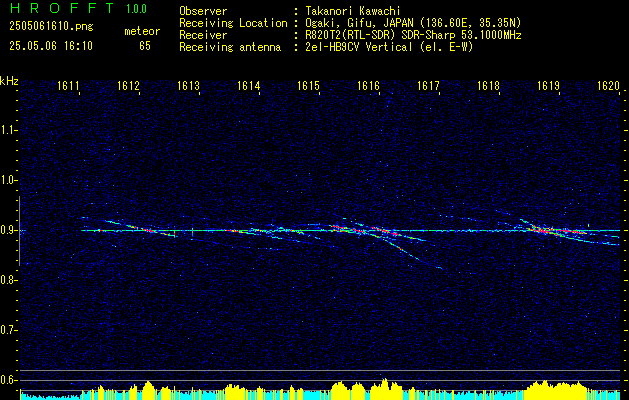
Task: Click the 0.7 kHz axis label
Action: (x=7, y=330)
